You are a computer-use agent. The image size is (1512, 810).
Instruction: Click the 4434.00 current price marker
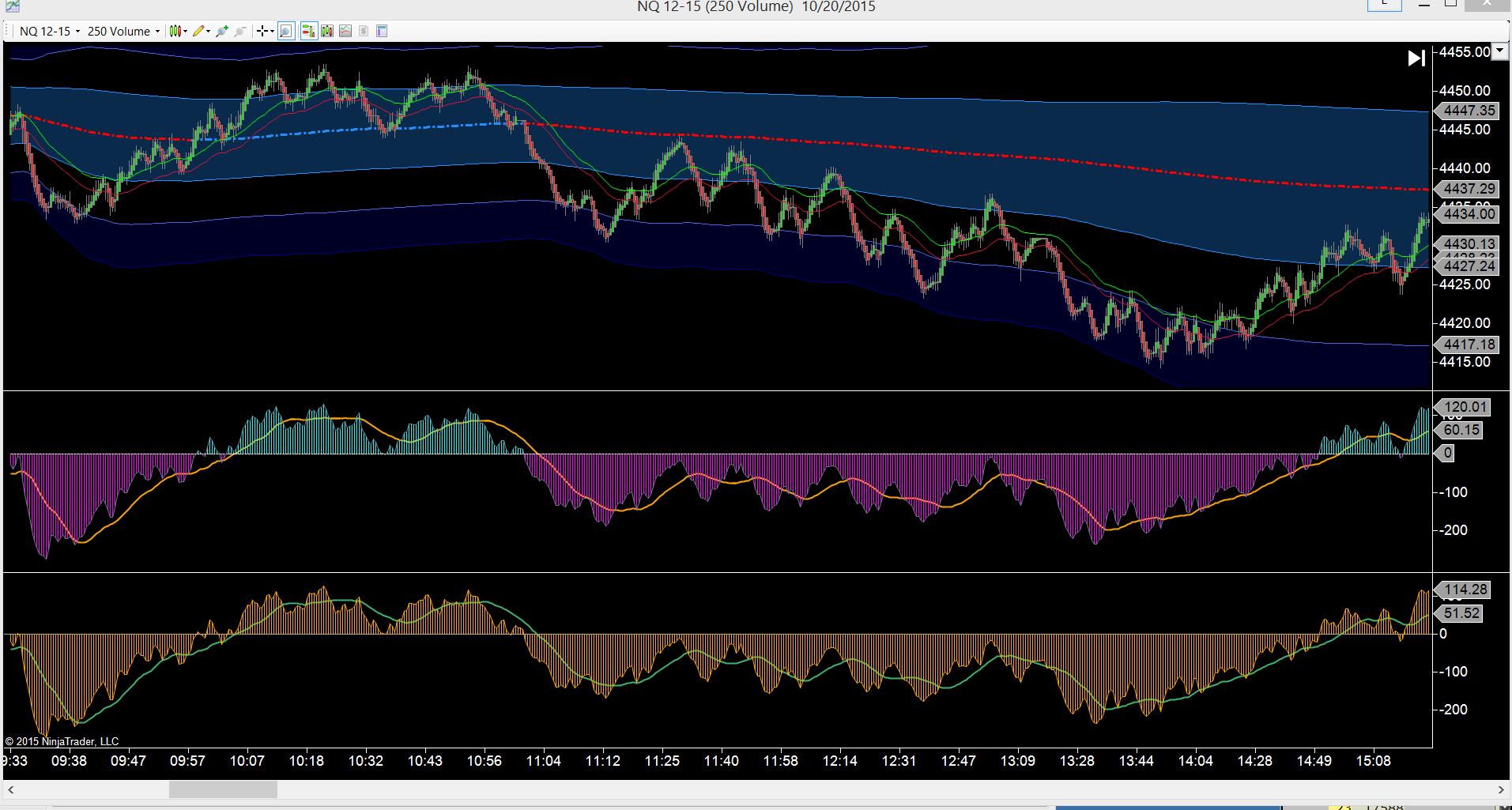[x=1468, y=214]
